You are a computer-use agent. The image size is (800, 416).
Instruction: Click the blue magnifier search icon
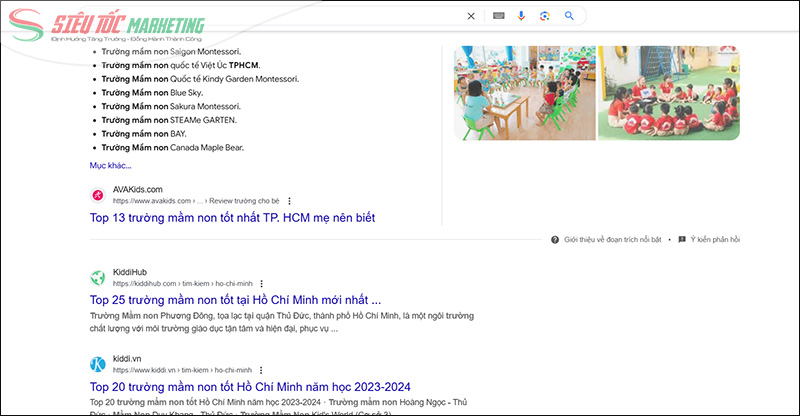pyautogui.click(x=569, y=16)
